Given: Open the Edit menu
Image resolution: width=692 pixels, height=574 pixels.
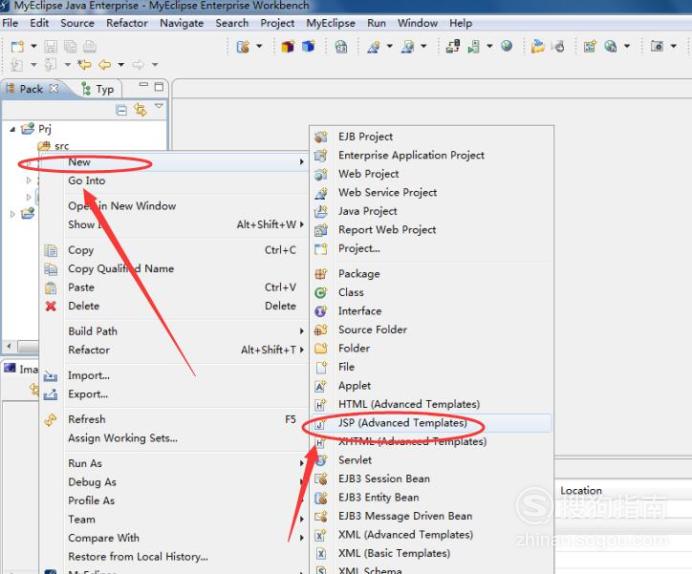Looking at the screenshot, I should point(39,23).
